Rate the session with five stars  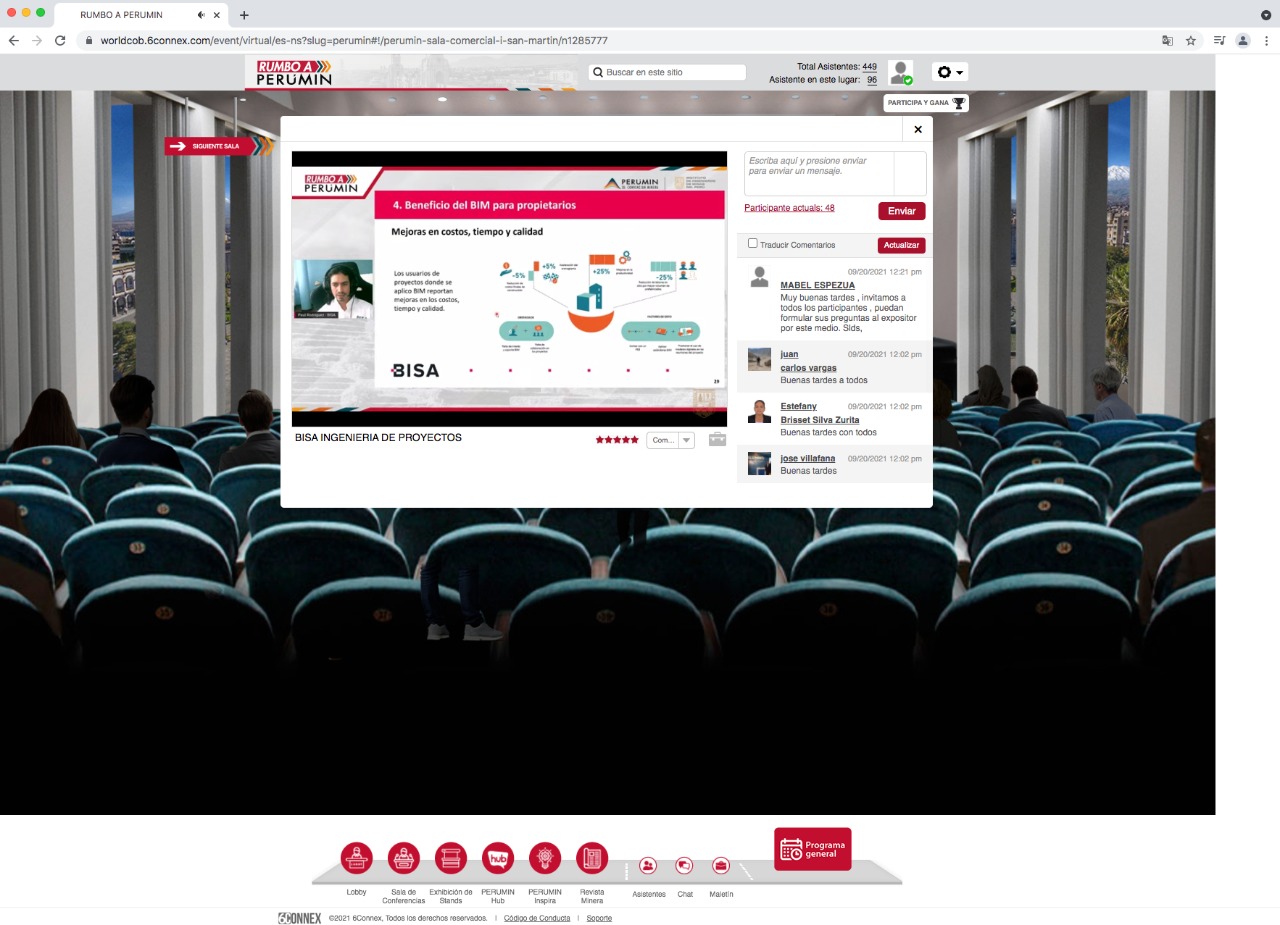tap(617, 440)
